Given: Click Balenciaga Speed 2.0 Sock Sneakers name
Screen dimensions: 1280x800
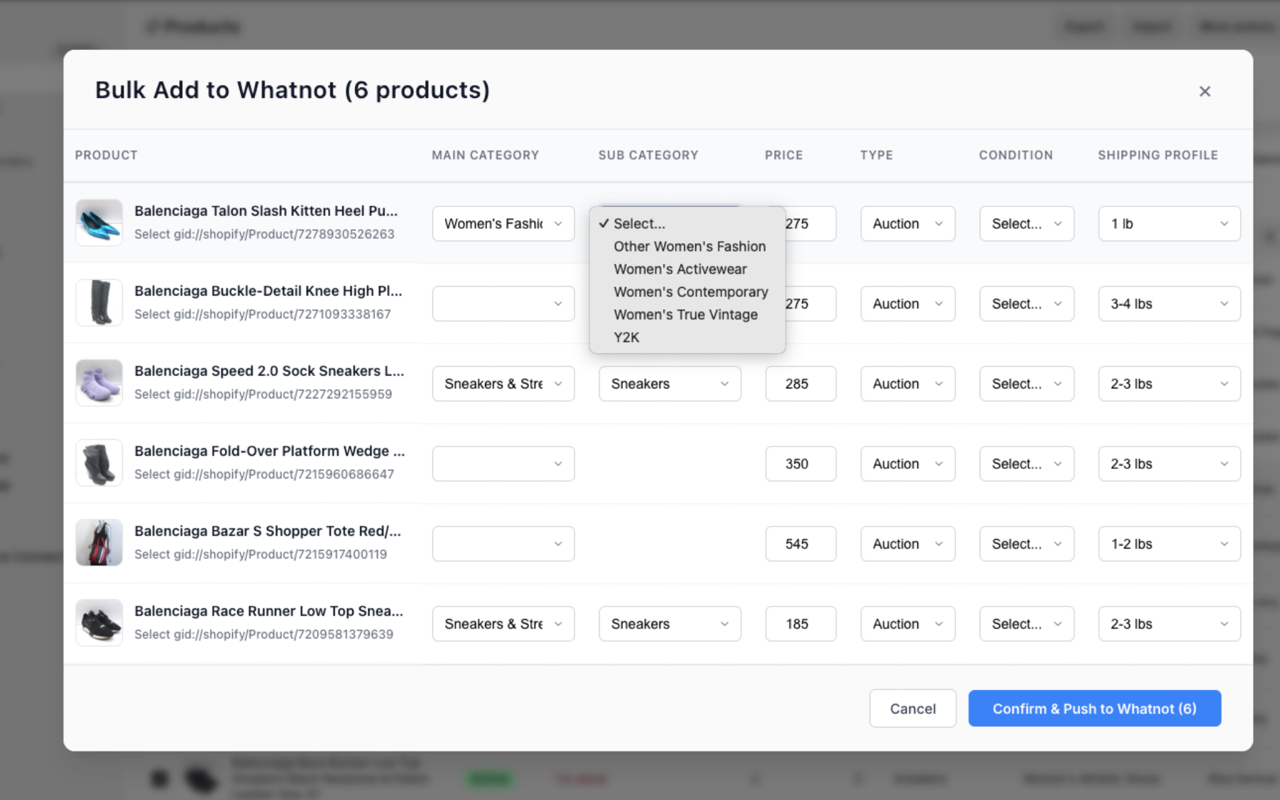Looking at the screenshot, I should (269, 371).
